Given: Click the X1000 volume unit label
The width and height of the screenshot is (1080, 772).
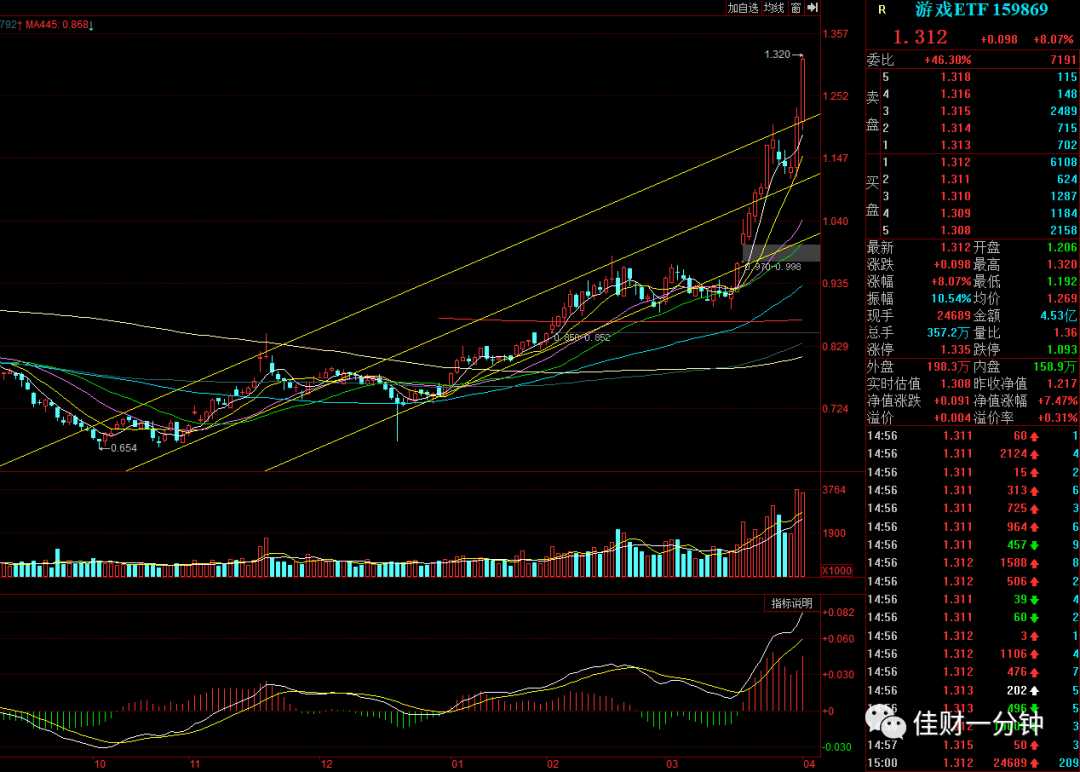Looking at the screenshot, I should tap(837, 570).
